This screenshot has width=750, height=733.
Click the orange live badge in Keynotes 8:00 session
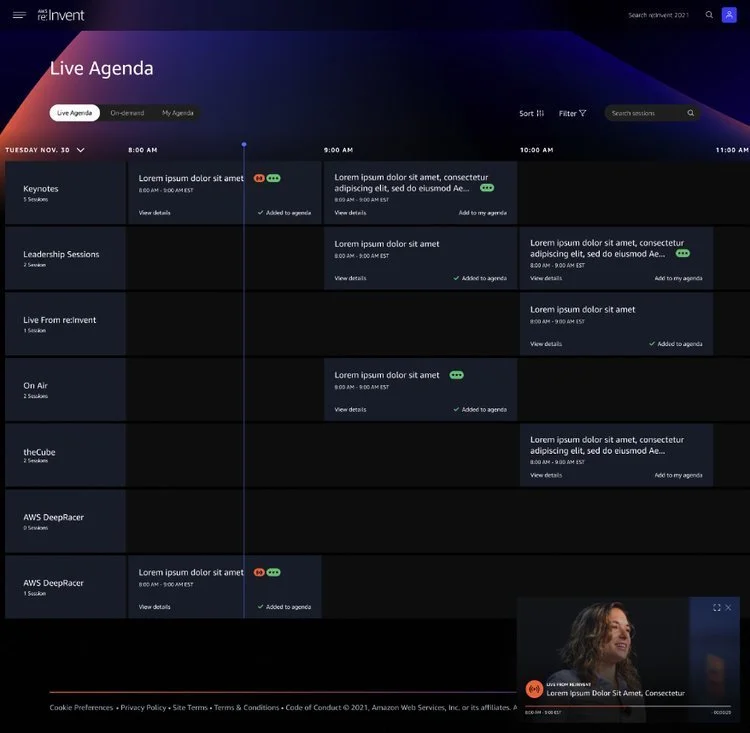[x=259, y=178]
